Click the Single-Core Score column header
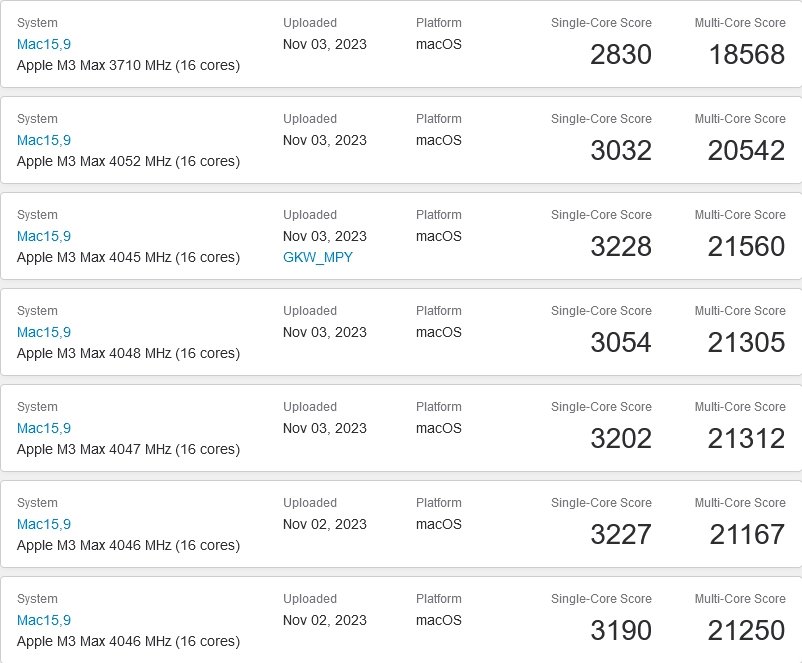 (x=601, y=22)
